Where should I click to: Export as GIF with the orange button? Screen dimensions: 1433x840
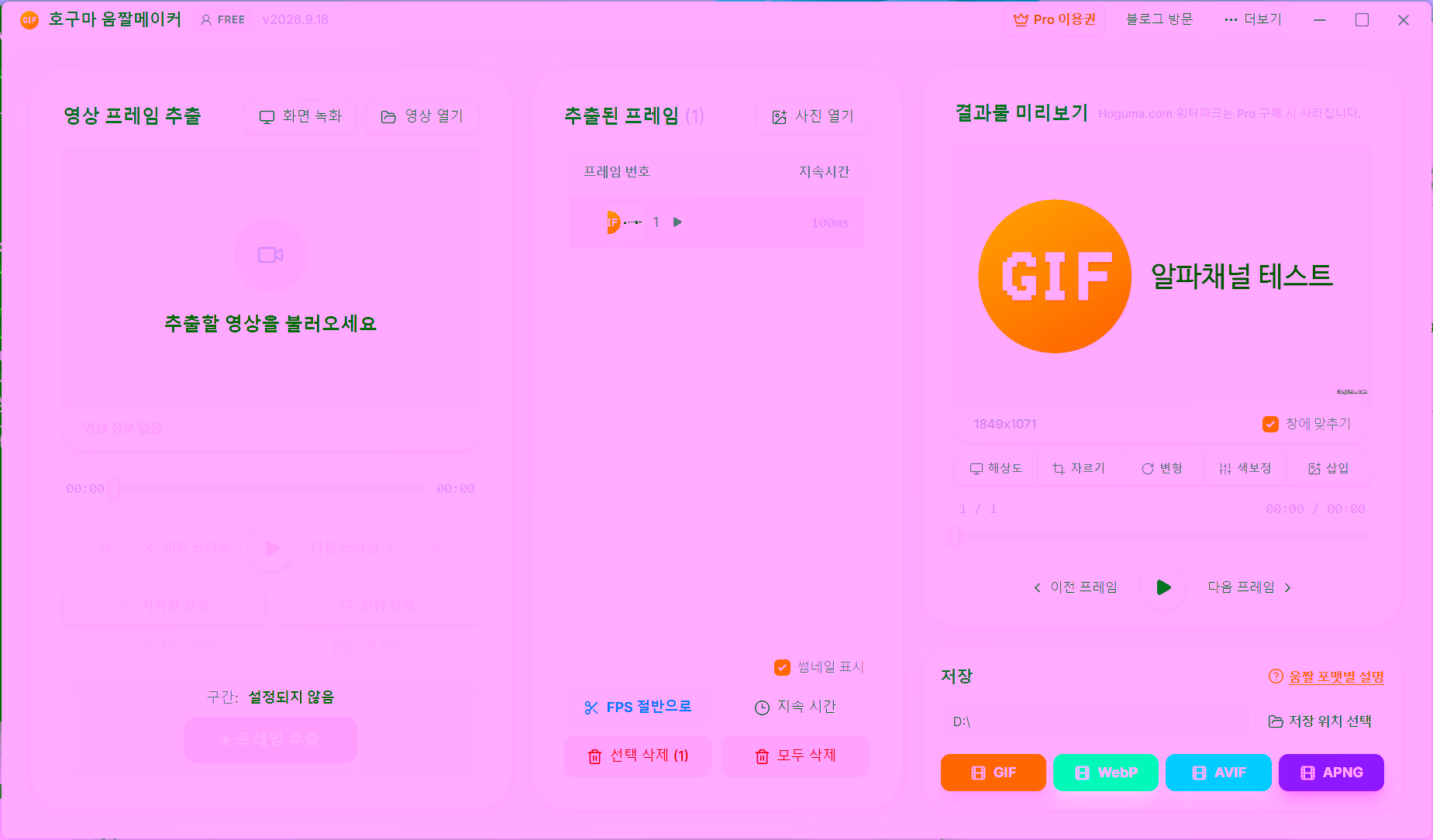[x=994, y=773]
